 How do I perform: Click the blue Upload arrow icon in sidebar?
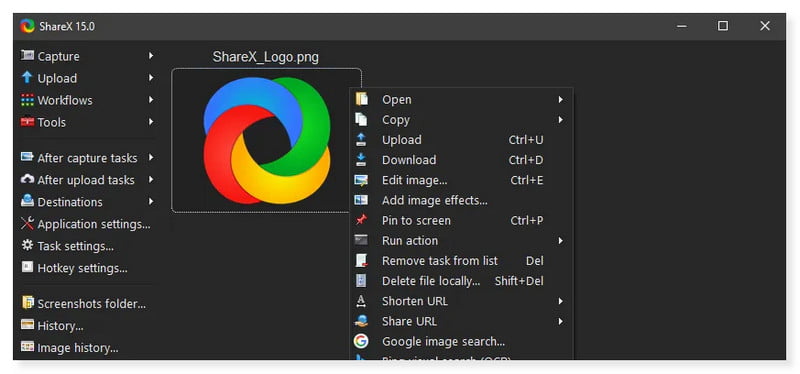tap(27, 77)
